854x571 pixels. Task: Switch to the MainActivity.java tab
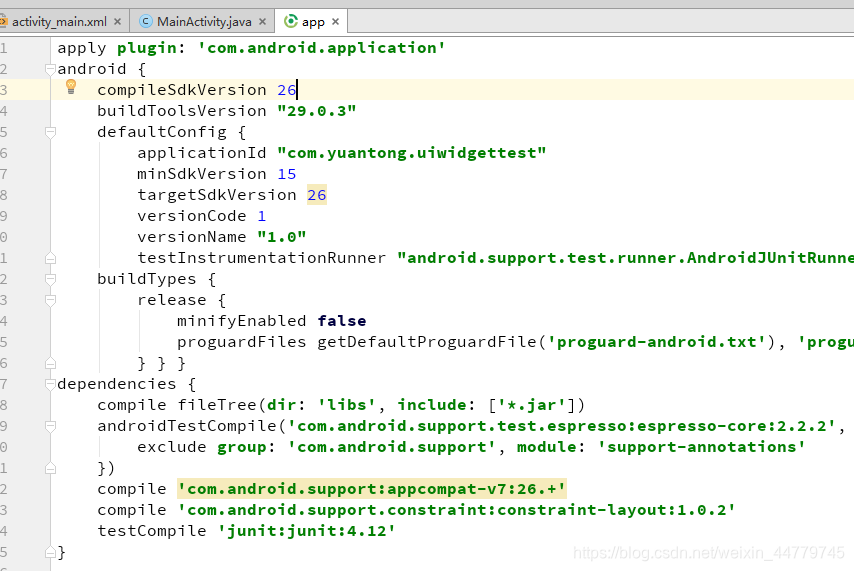click(x=204, y=22)
